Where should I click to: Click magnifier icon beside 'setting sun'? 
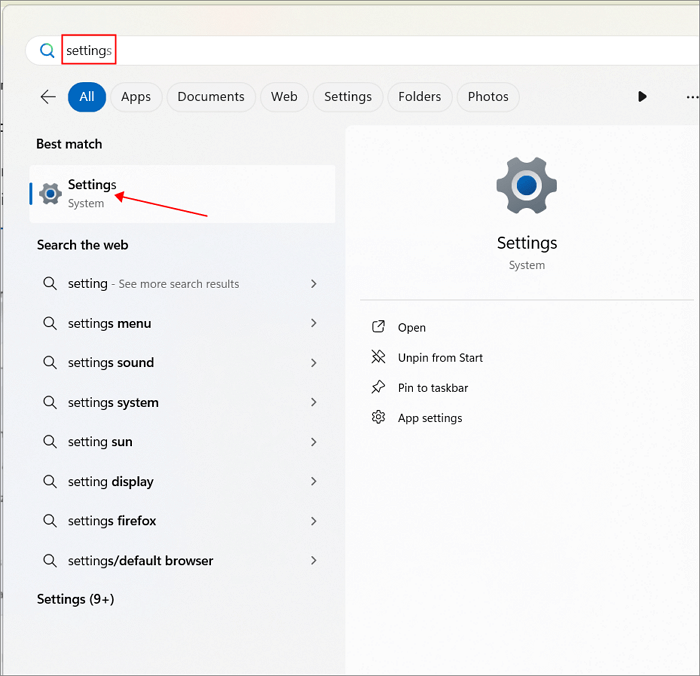50,442
